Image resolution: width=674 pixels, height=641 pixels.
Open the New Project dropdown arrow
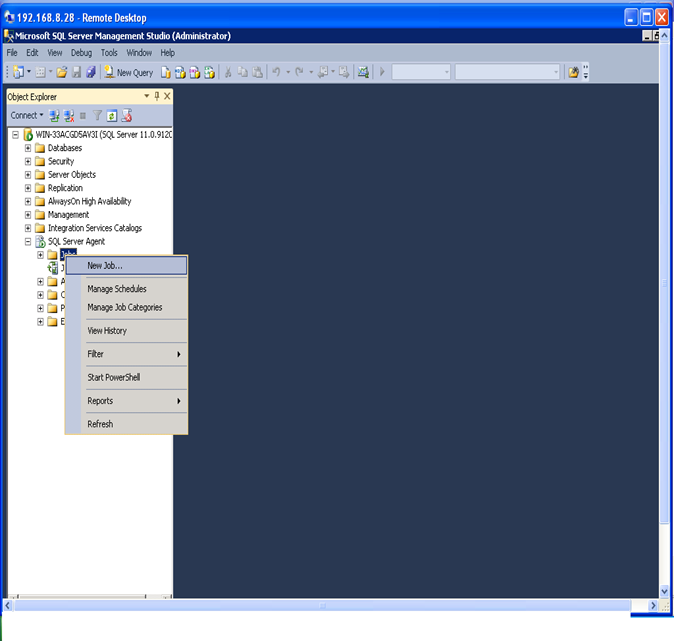(29, 72)
